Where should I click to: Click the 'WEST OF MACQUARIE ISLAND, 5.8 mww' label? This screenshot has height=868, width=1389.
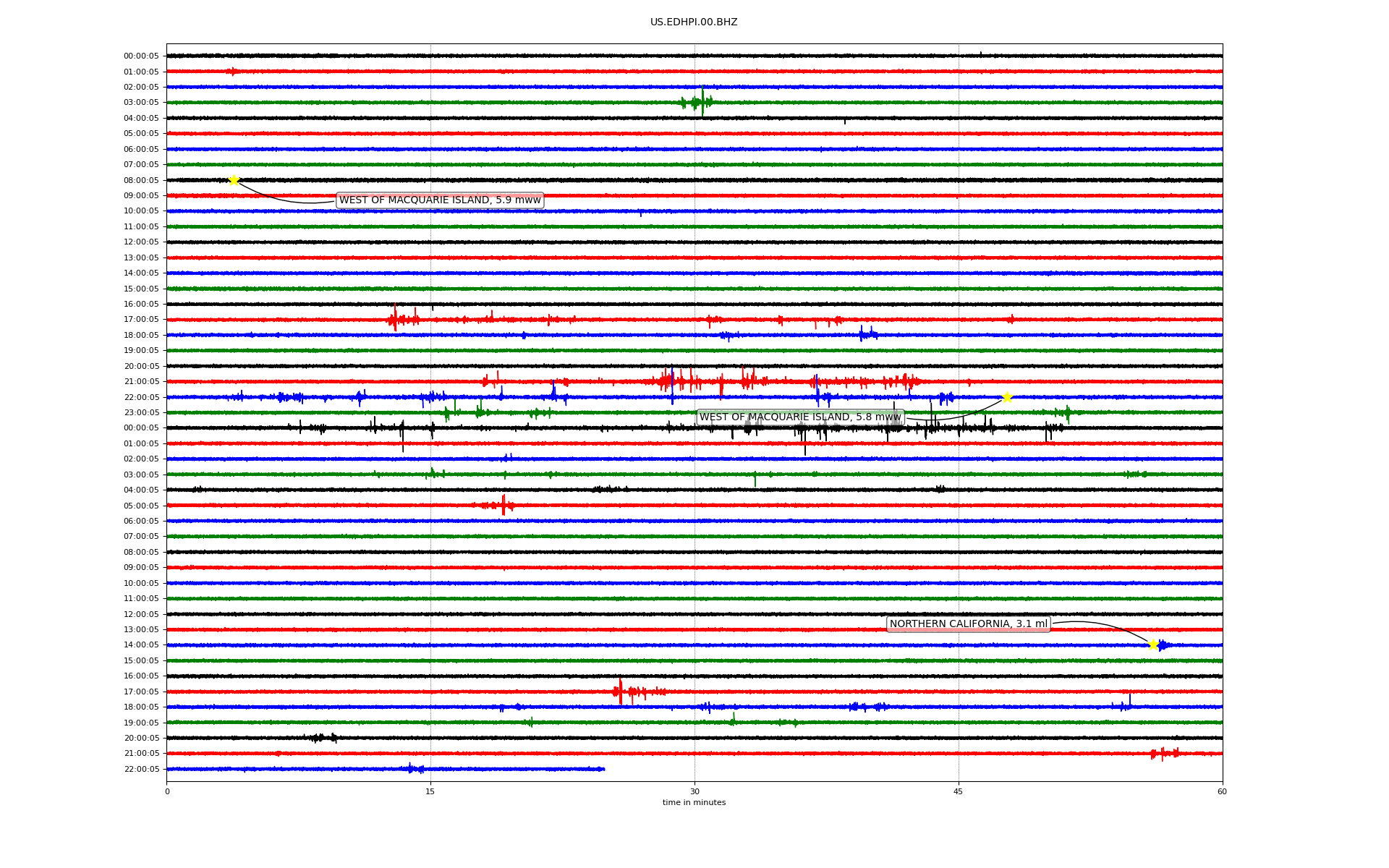pos(799,417)
